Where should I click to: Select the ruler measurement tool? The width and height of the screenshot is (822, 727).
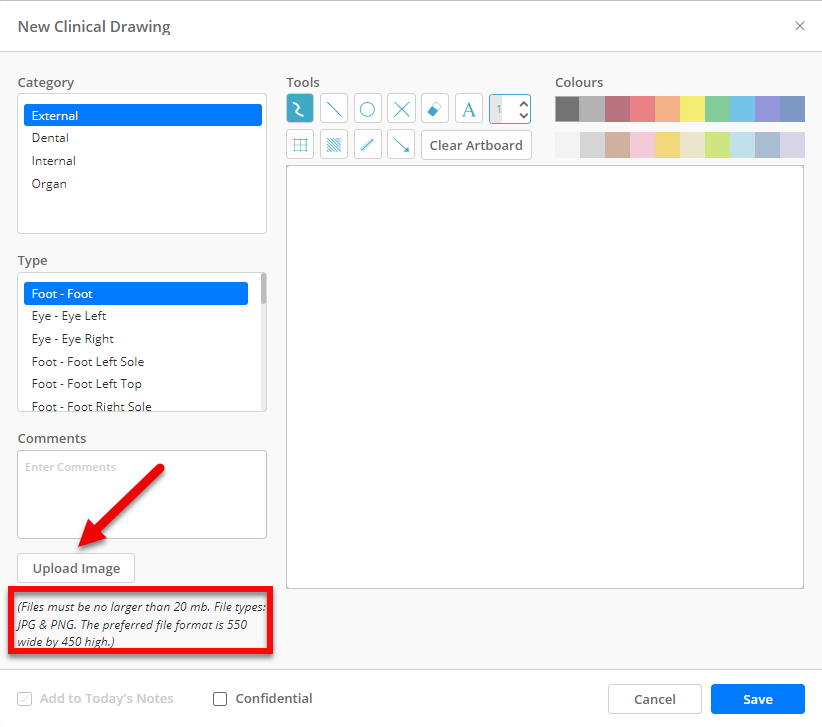click(367, 145)
